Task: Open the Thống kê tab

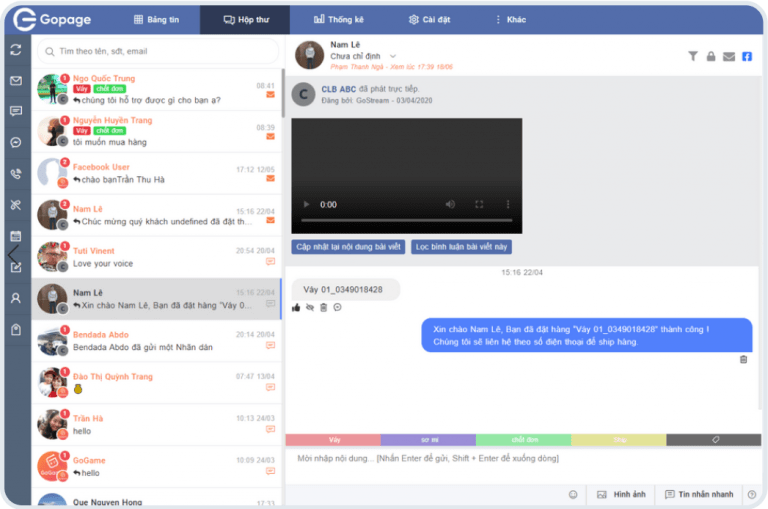Action: [x=338, y=20]
